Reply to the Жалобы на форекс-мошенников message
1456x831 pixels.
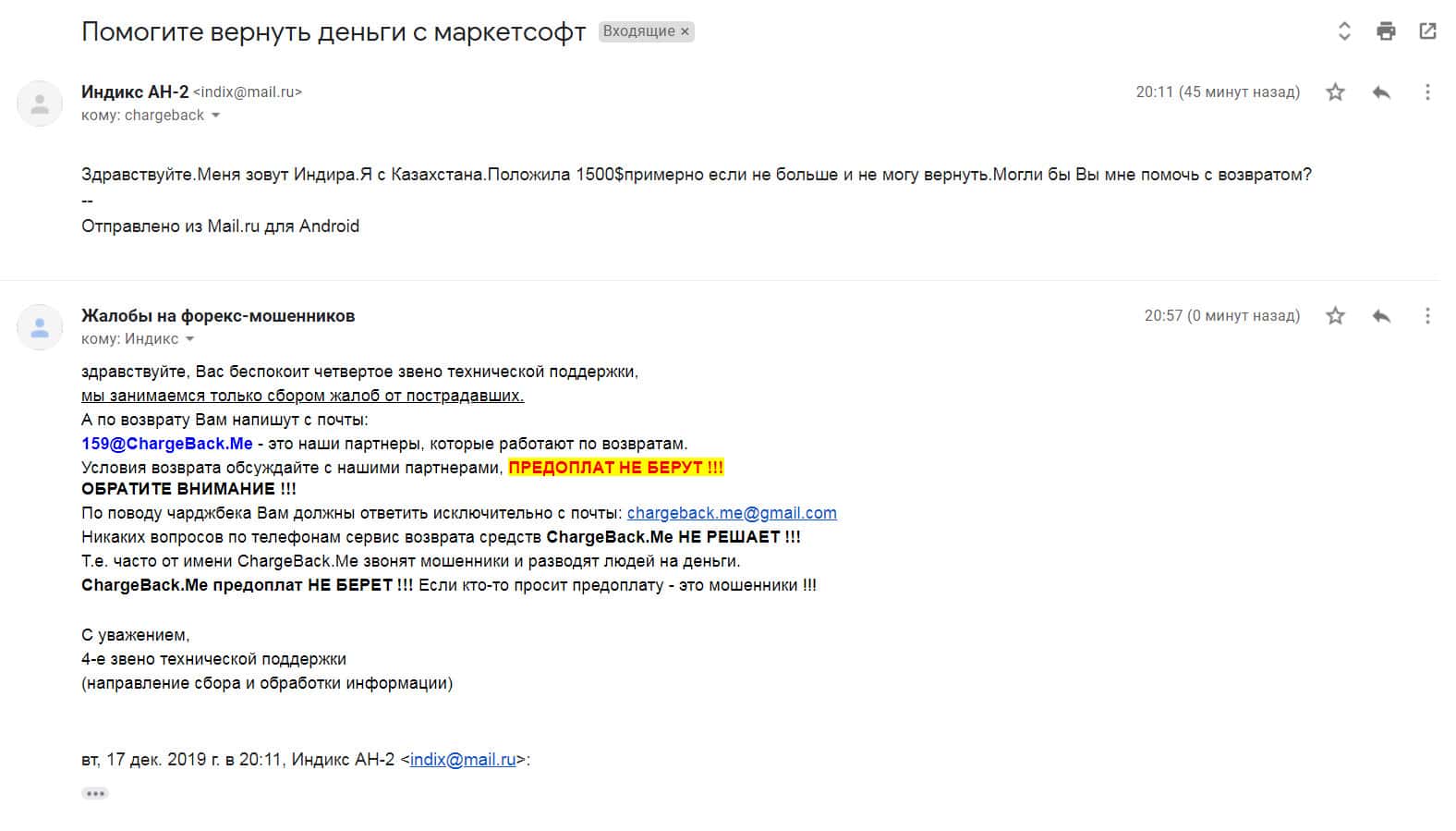tap(1381, 316)
